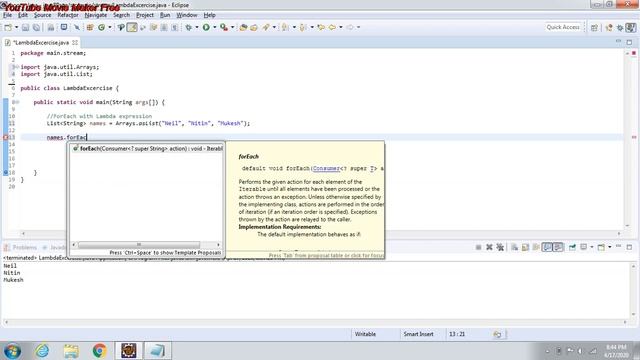
Task: Collapse the main method fold marker
Action: [x=16, y=102]
